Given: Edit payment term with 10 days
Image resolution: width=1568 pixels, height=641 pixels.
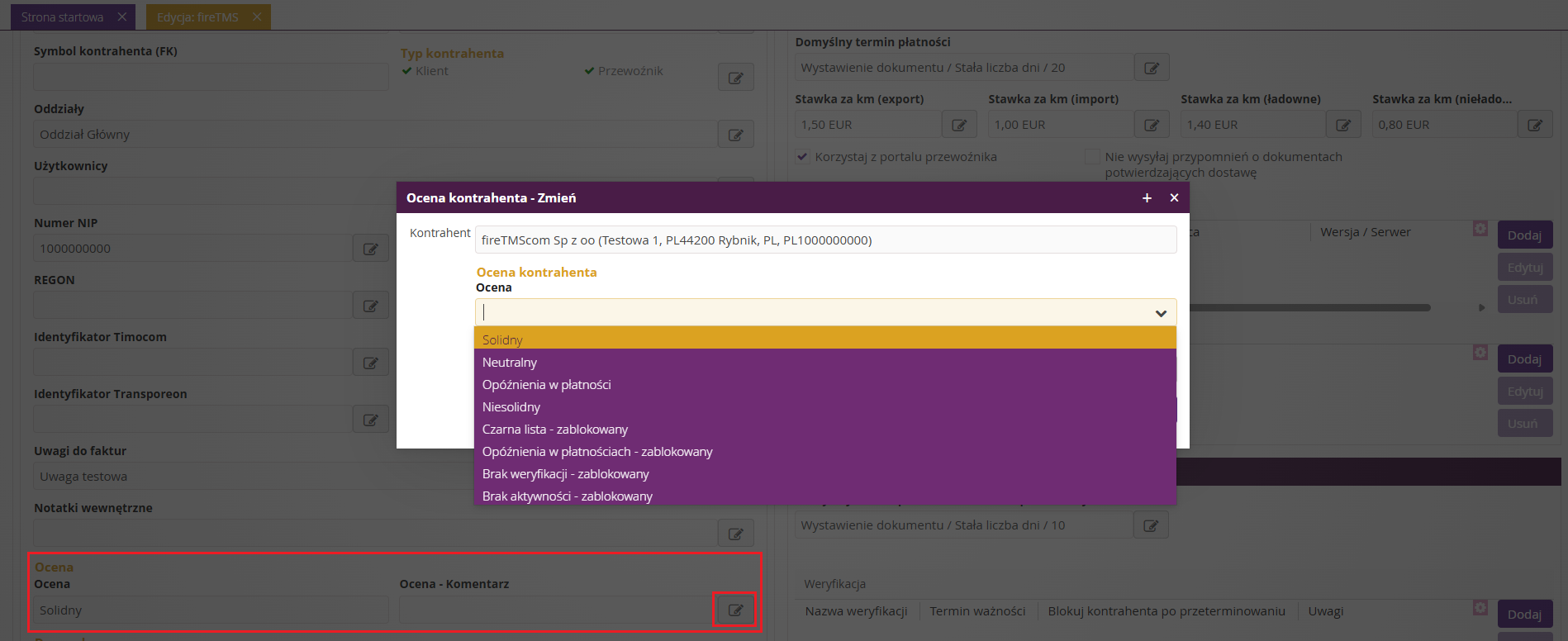Looking at the screenshot, I should [1151, 525].
